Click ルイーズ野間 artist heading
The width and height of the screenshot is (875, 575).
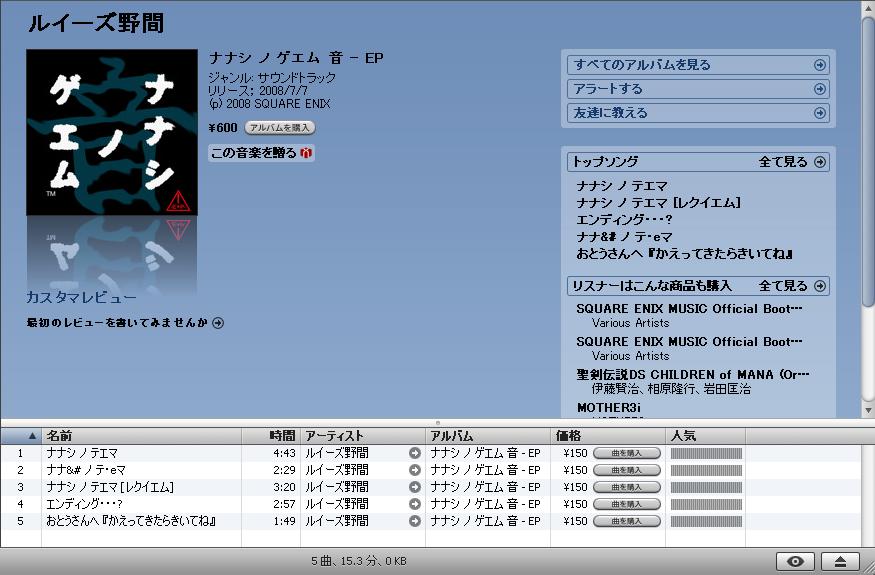pyautogui.click(x=96, y=23)
